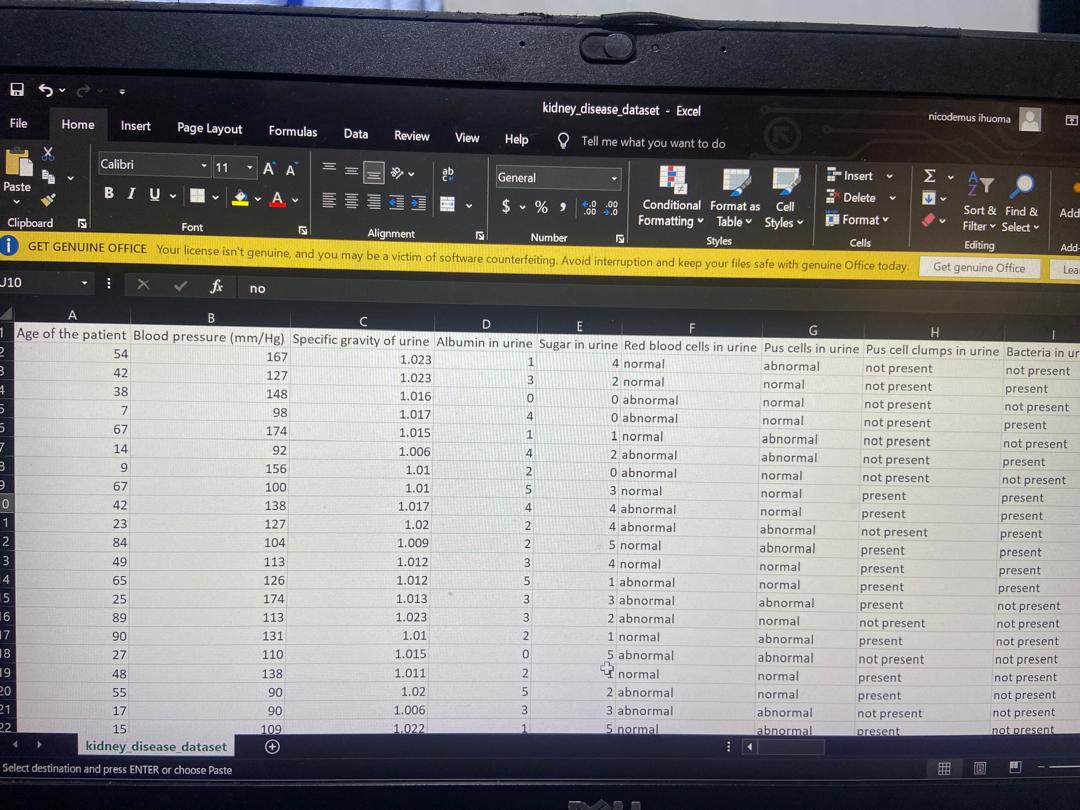1080x810 pixels.
Task: Click the Increase Indent icon
Action: coord(418,203)
